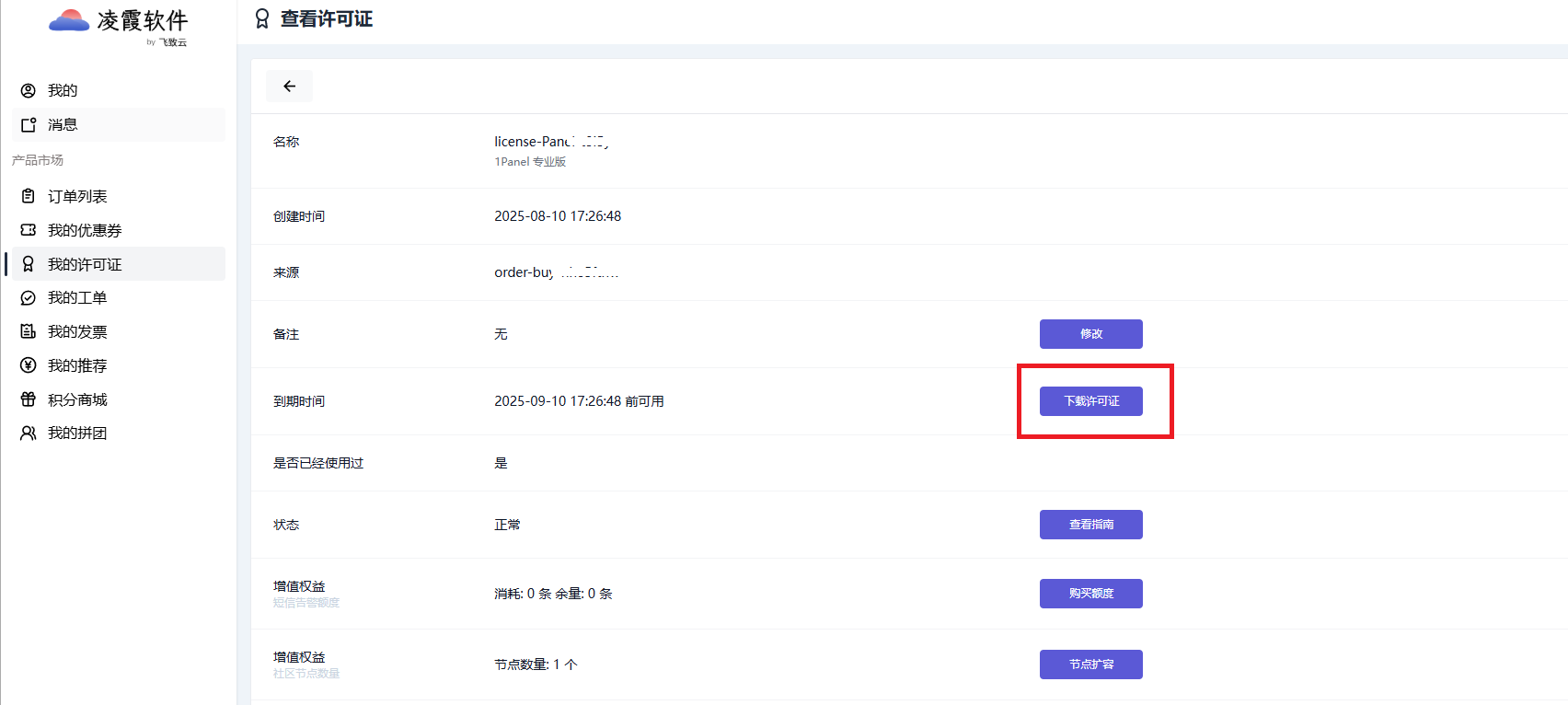1568x705 pixels.
Task: Click the 我的 profile icon in sidebar
Action: click(x=29, y=90)
